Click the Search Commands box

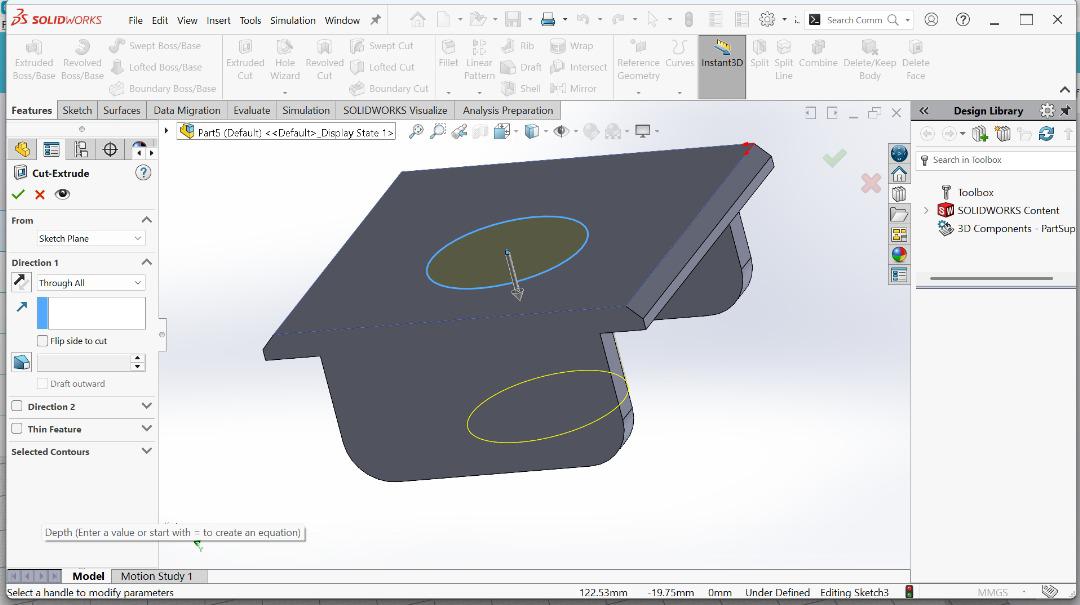click(x=860, y=20)
